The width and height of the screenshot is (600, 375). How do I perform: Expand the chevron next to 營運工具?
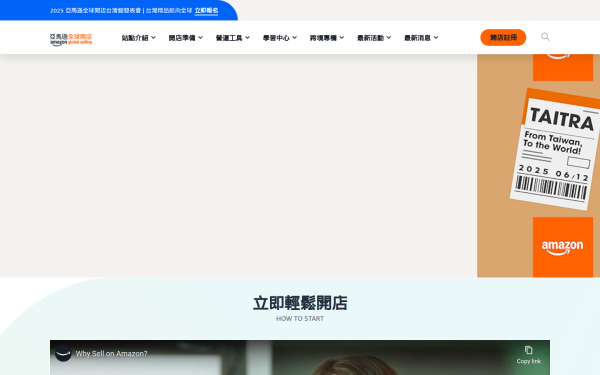(x=248, y=38)
